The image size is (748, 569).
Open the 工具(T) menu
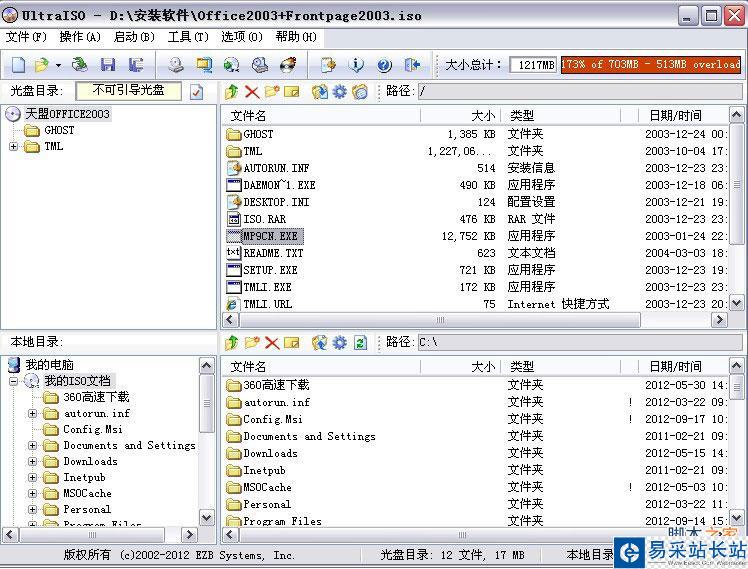188,37
